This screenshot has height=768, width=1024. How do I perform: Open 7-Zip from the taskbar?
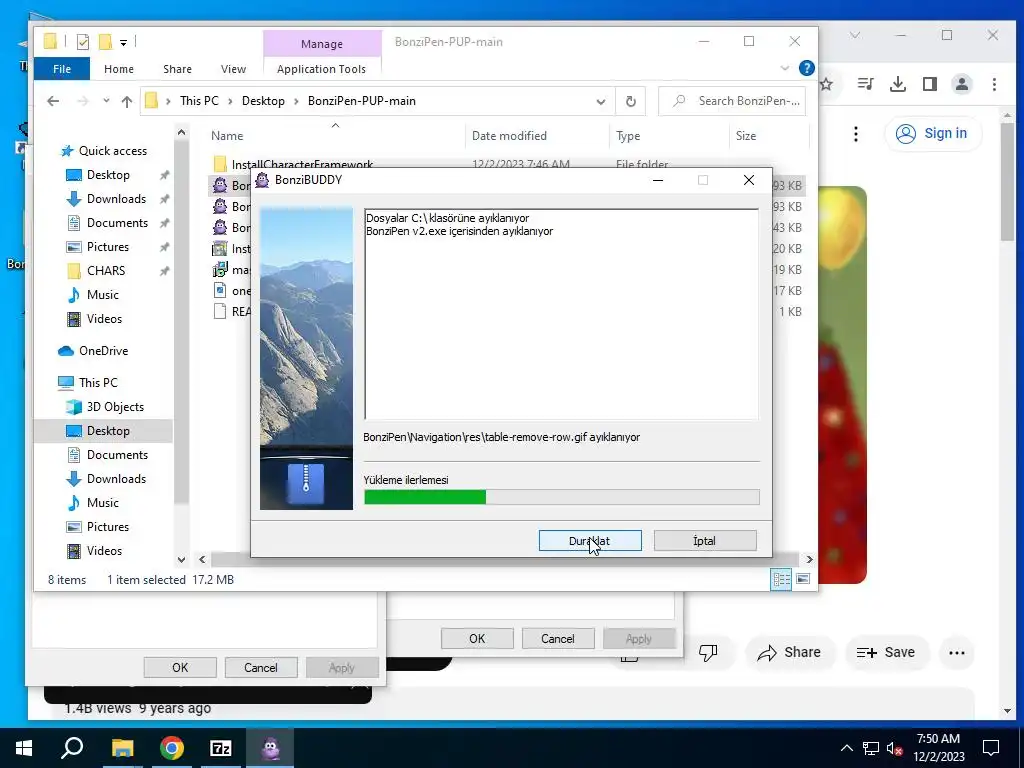pyautogui.click(x=221, y=748)
